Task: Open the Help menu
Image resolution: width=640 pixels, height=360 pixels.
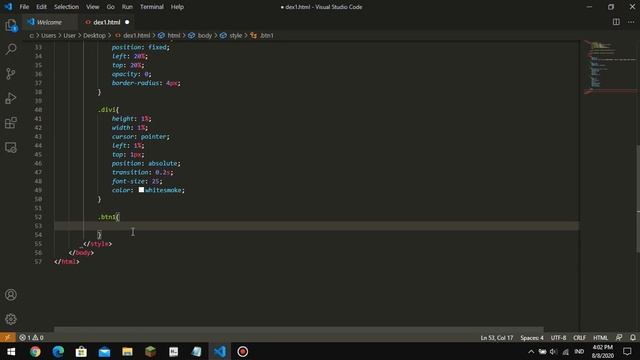Action: click(177, 7)
